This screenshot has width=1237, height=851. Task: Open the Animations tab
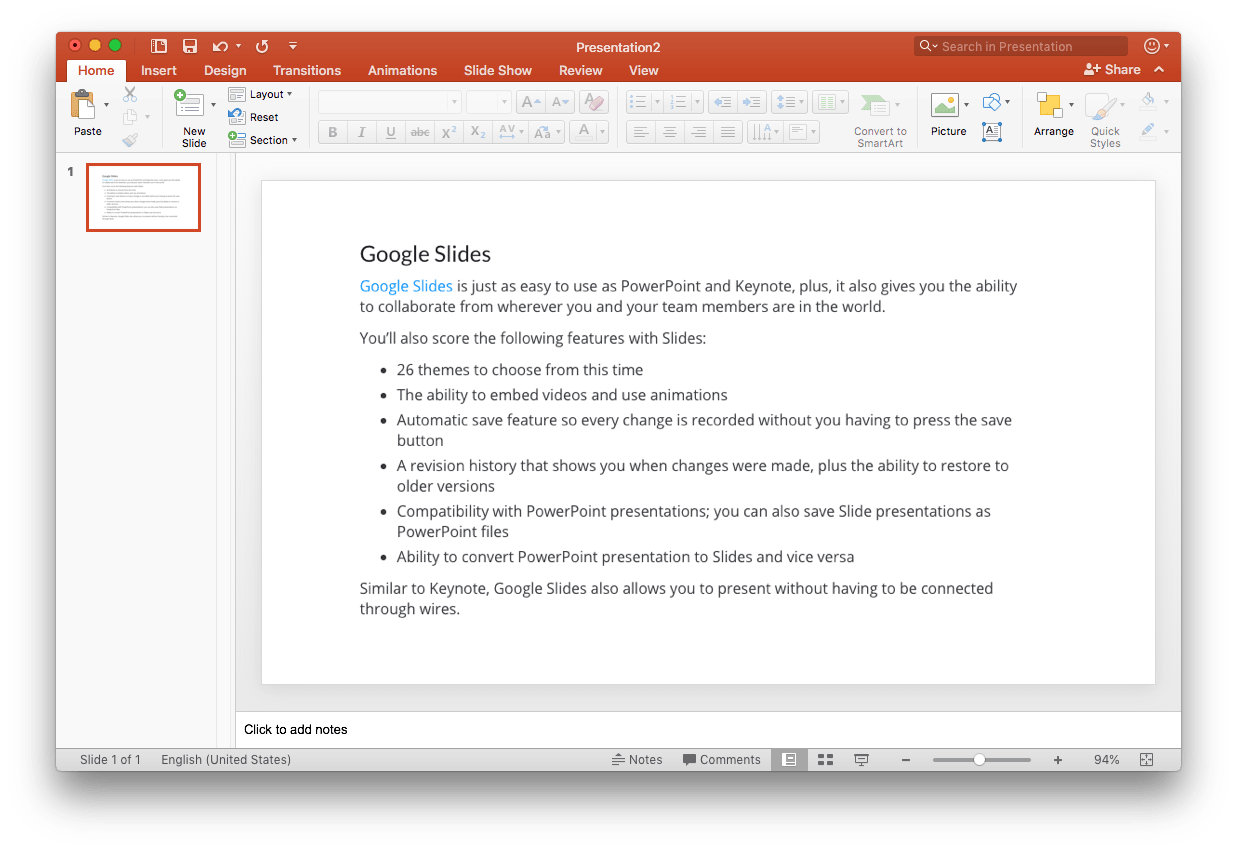(402, 70)
